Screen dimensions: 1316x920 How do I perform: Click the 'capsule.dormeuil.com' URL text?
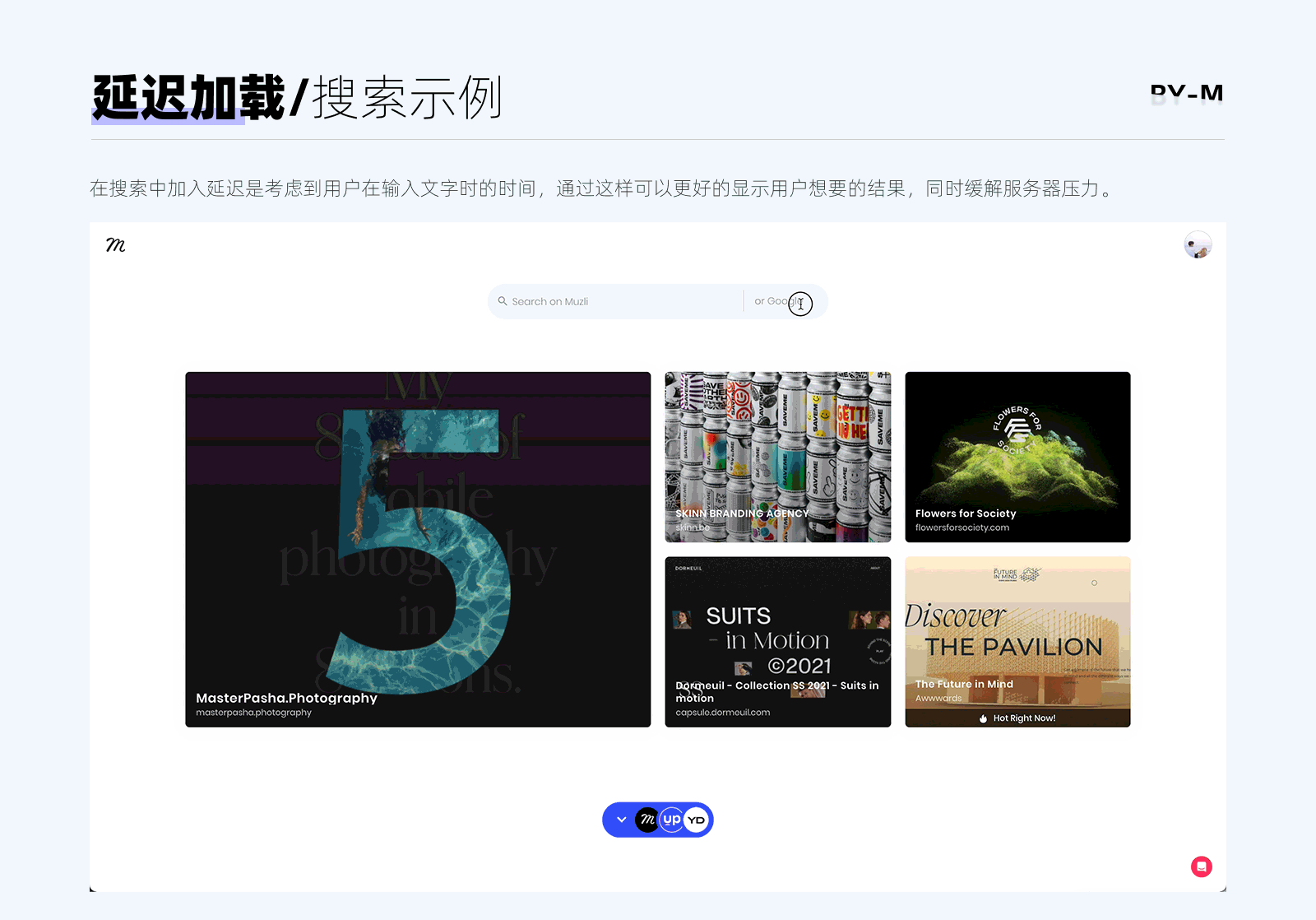pos(723,713)
